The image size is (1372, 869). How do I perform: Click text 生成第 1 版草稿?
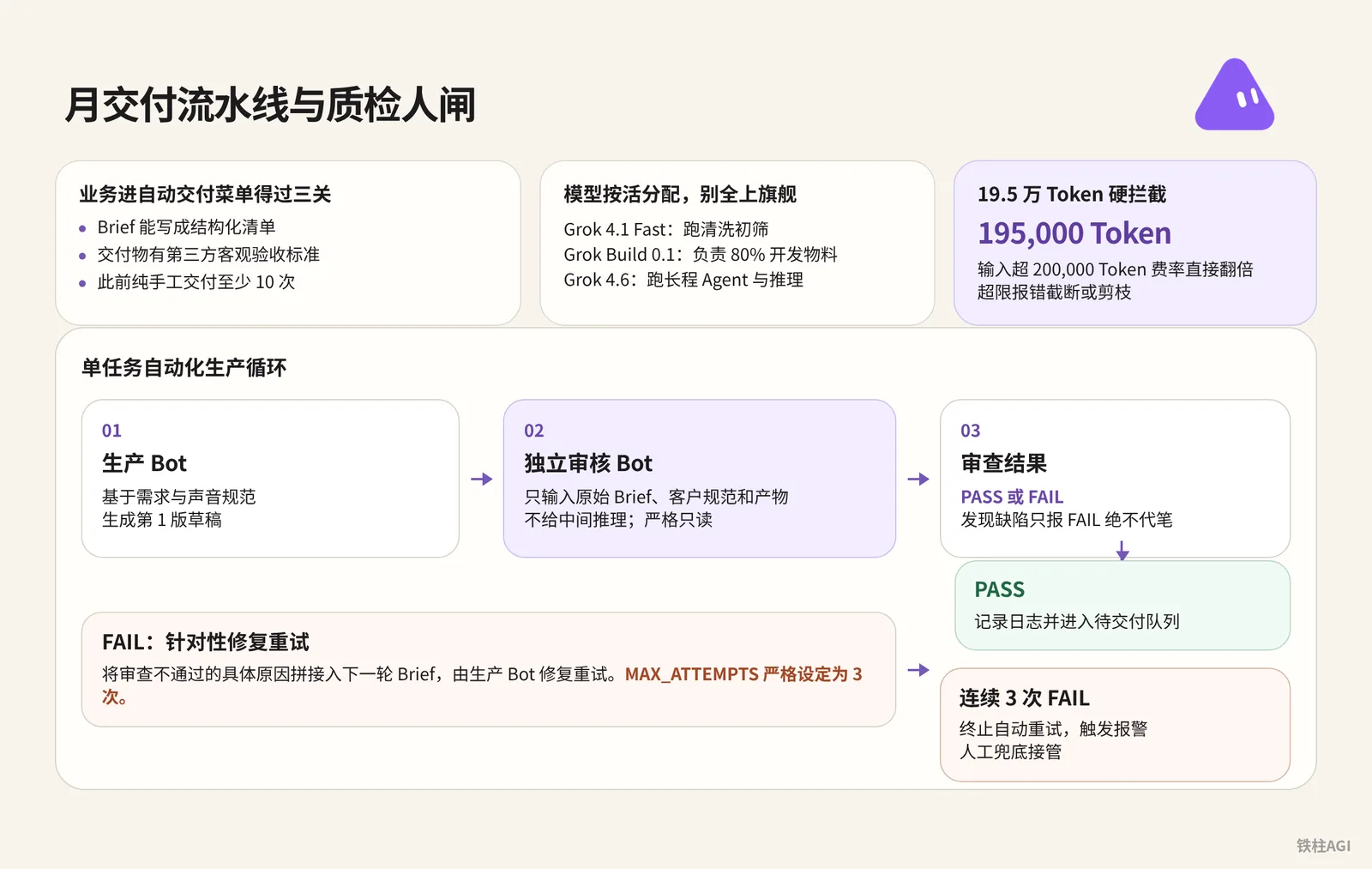tap(162, 520)
